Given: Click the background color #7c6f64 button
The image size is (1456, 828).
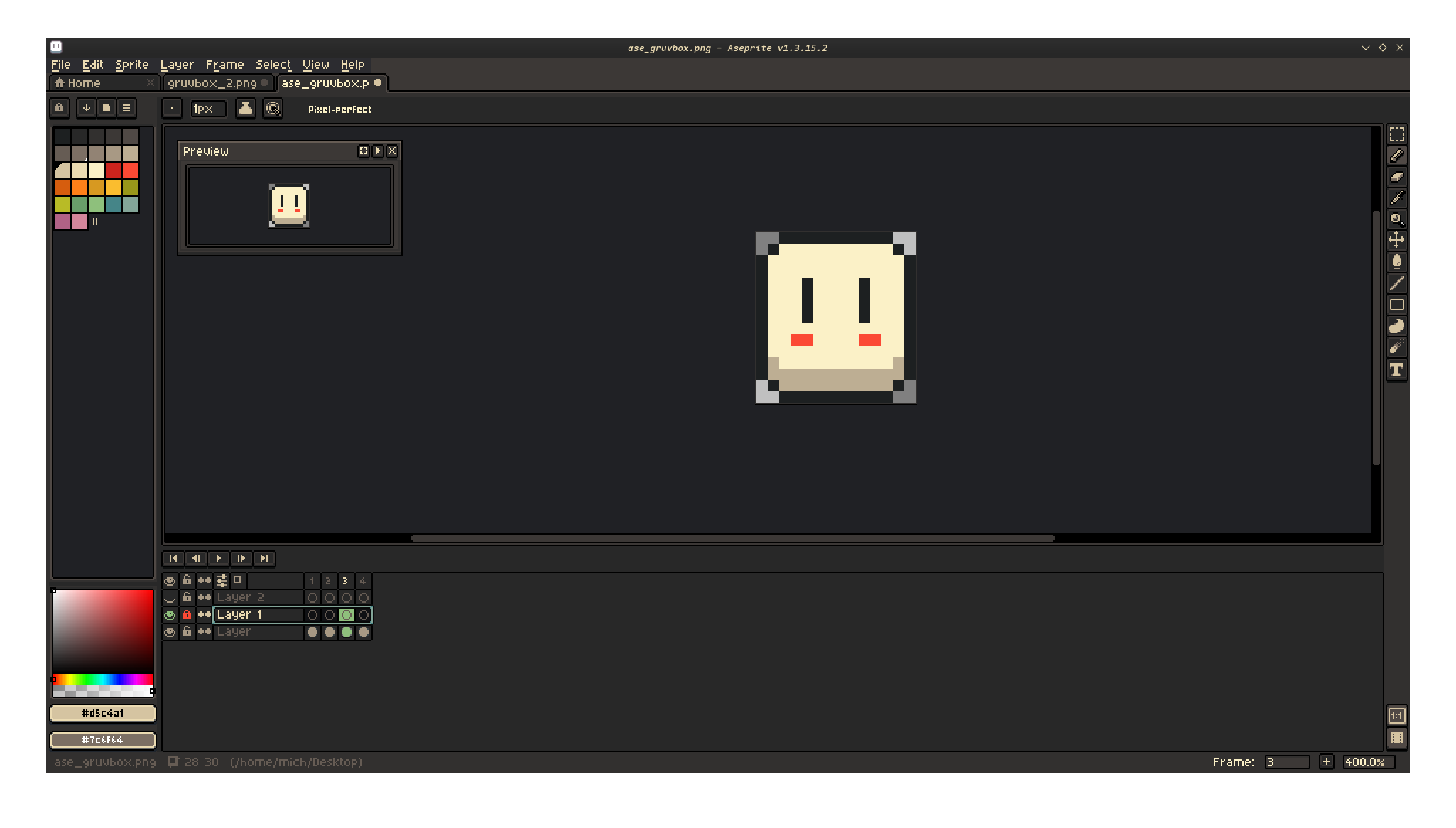Looking at the screenshot, I should [x=103, y=740].
